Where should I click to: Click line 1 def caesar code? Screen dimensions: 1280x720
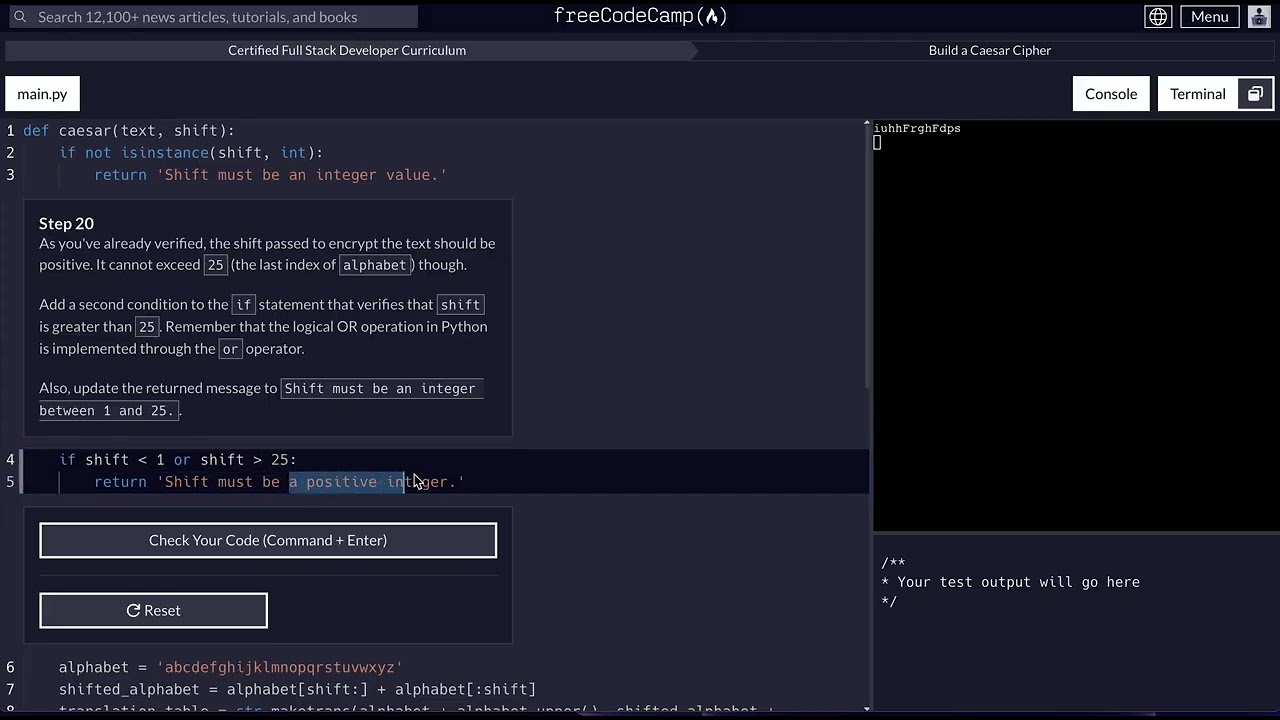129,131
